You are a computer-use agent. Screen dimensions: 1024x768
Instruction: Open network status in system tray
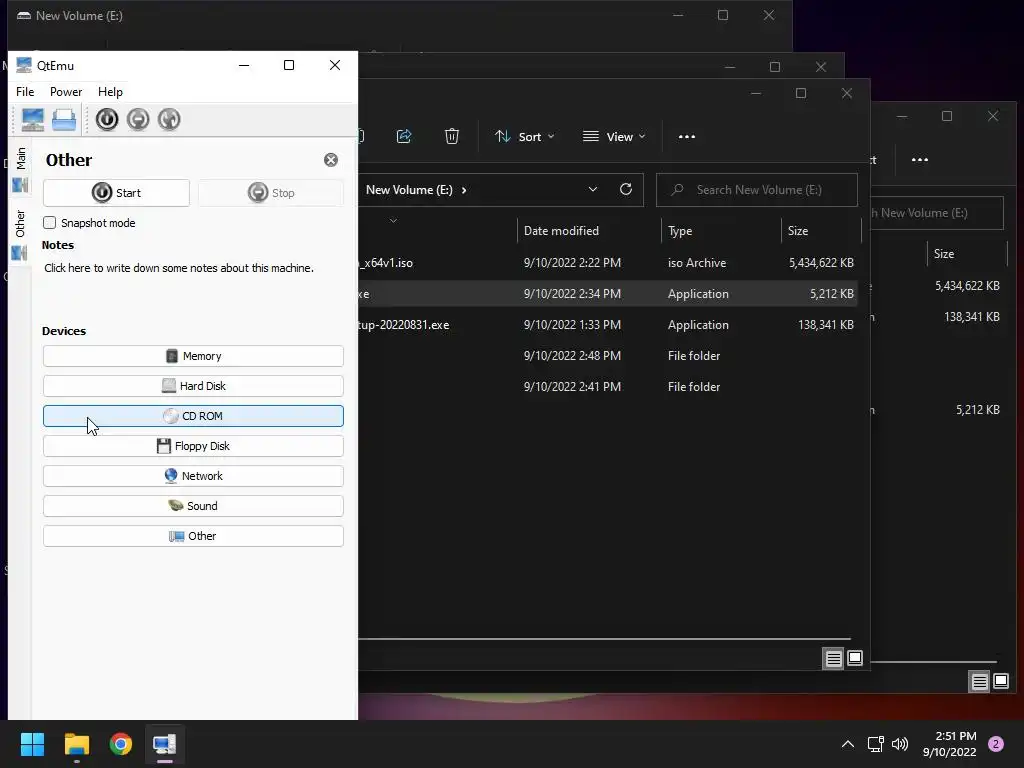point(876,744)
